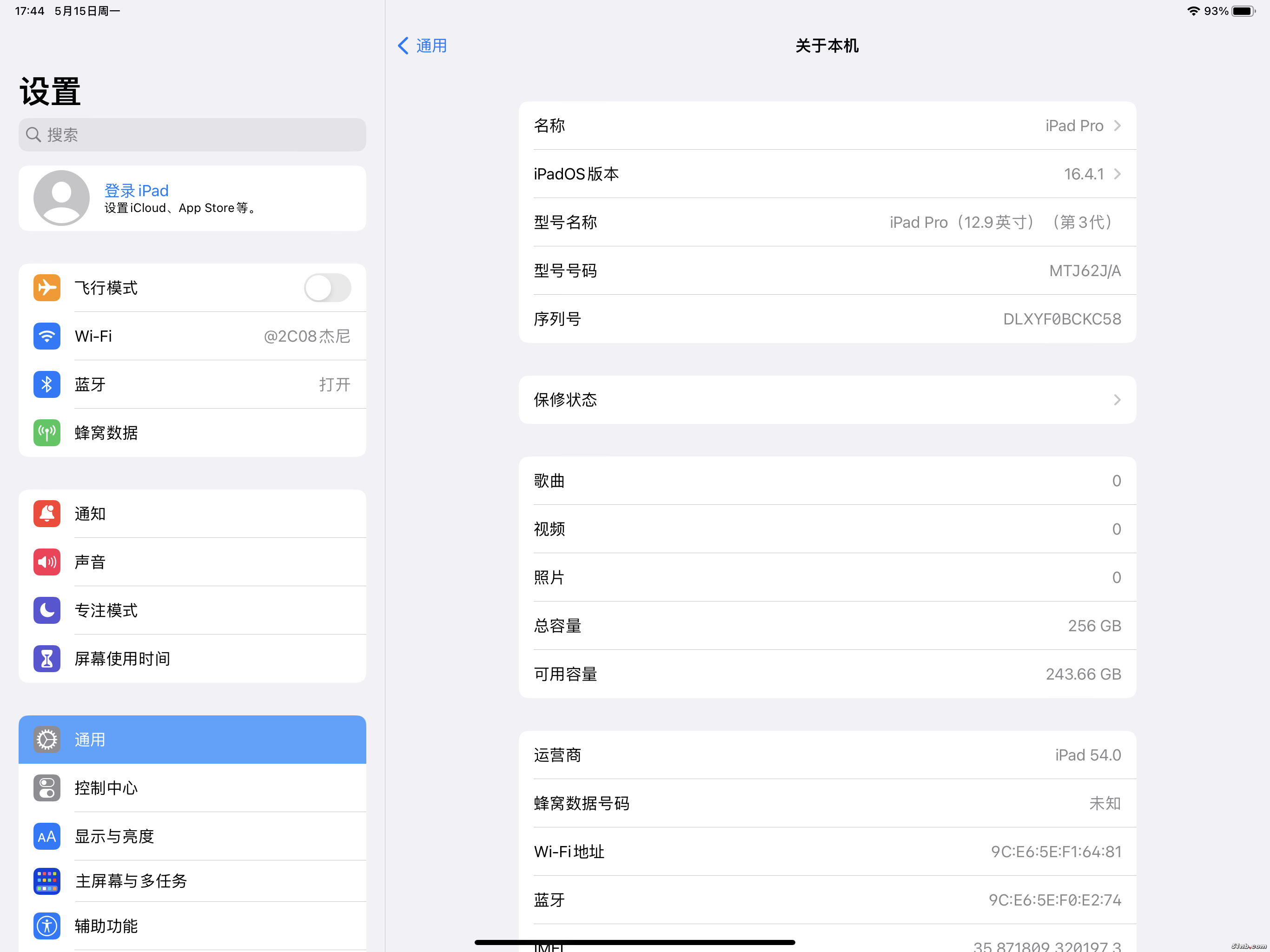
Task: Expand the iPadOS 版本 16.4.1 row
Action: (827, 174)
